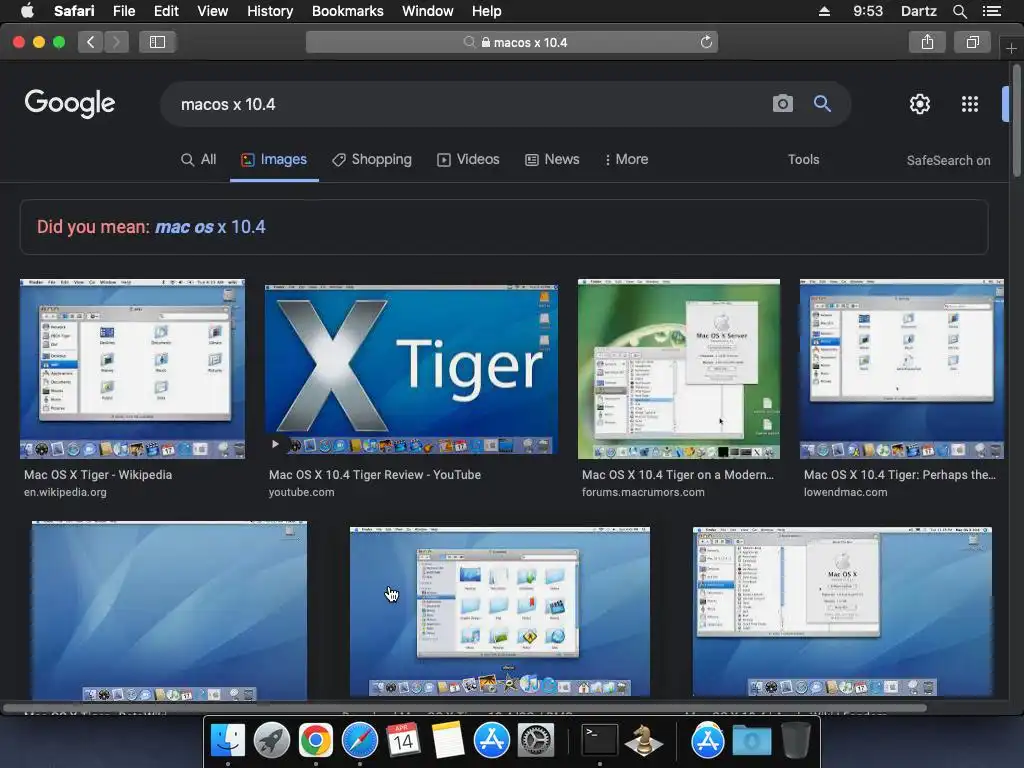Open Spotlight search in menu bar
The height and width of the screenshot is (768, 1024).
959,11
